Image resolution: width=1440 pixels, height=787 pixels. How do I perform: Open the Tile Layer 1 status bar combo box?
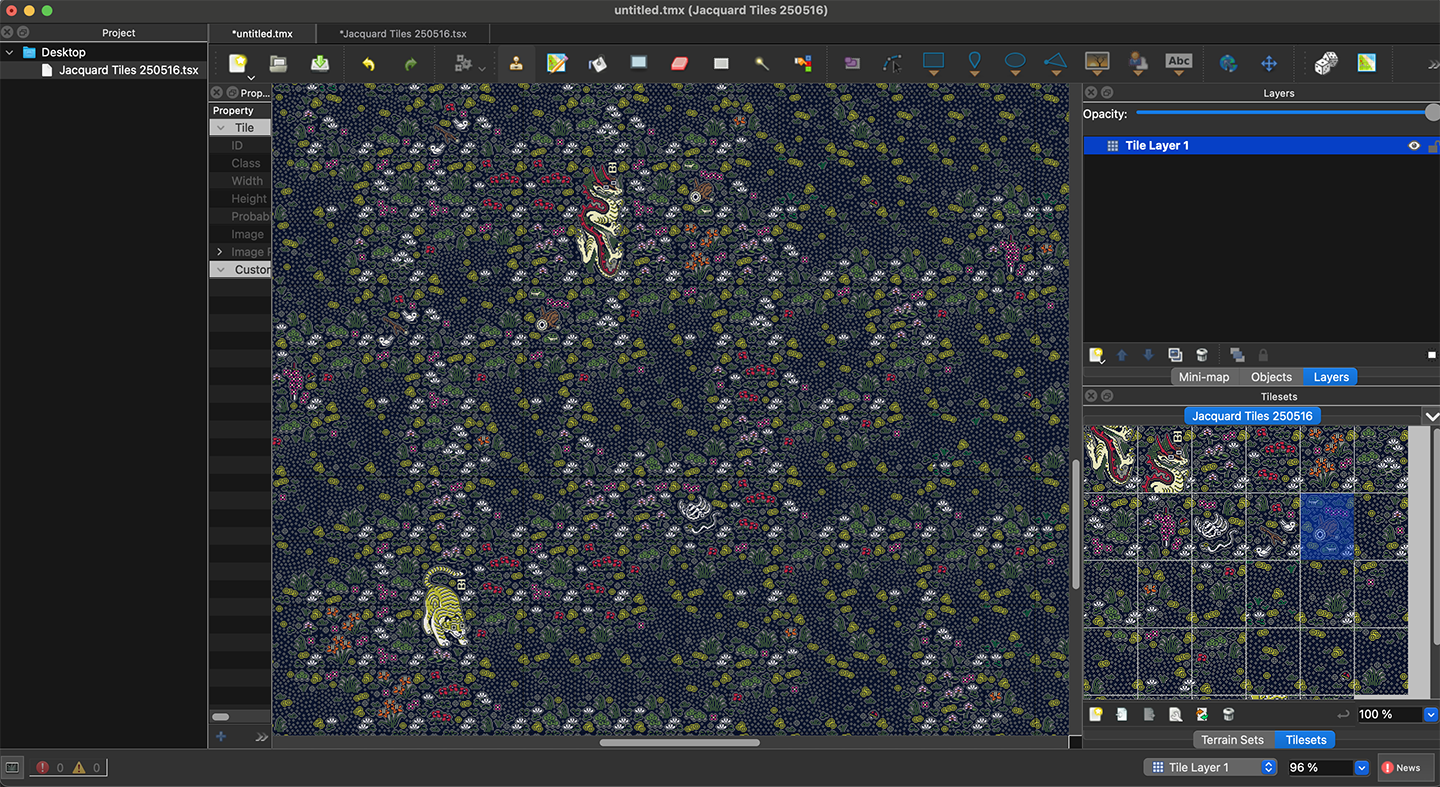[1210, 767]
